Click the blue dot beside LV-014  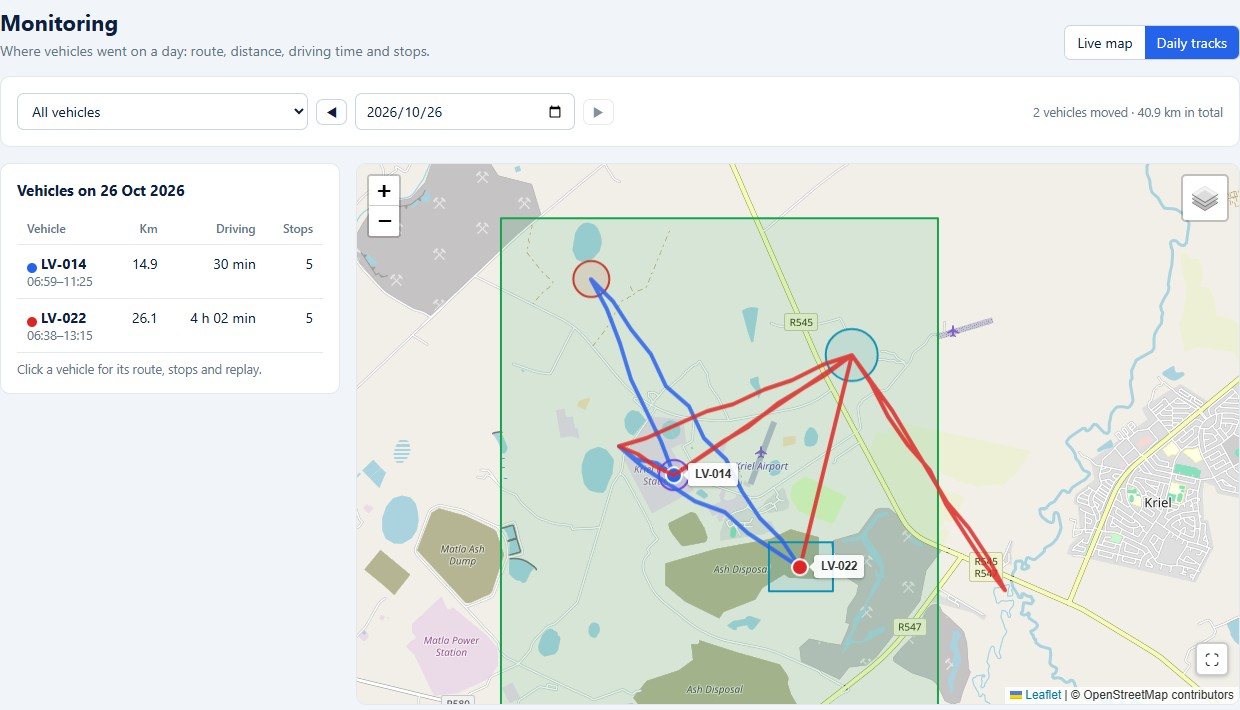coord(32,266)
